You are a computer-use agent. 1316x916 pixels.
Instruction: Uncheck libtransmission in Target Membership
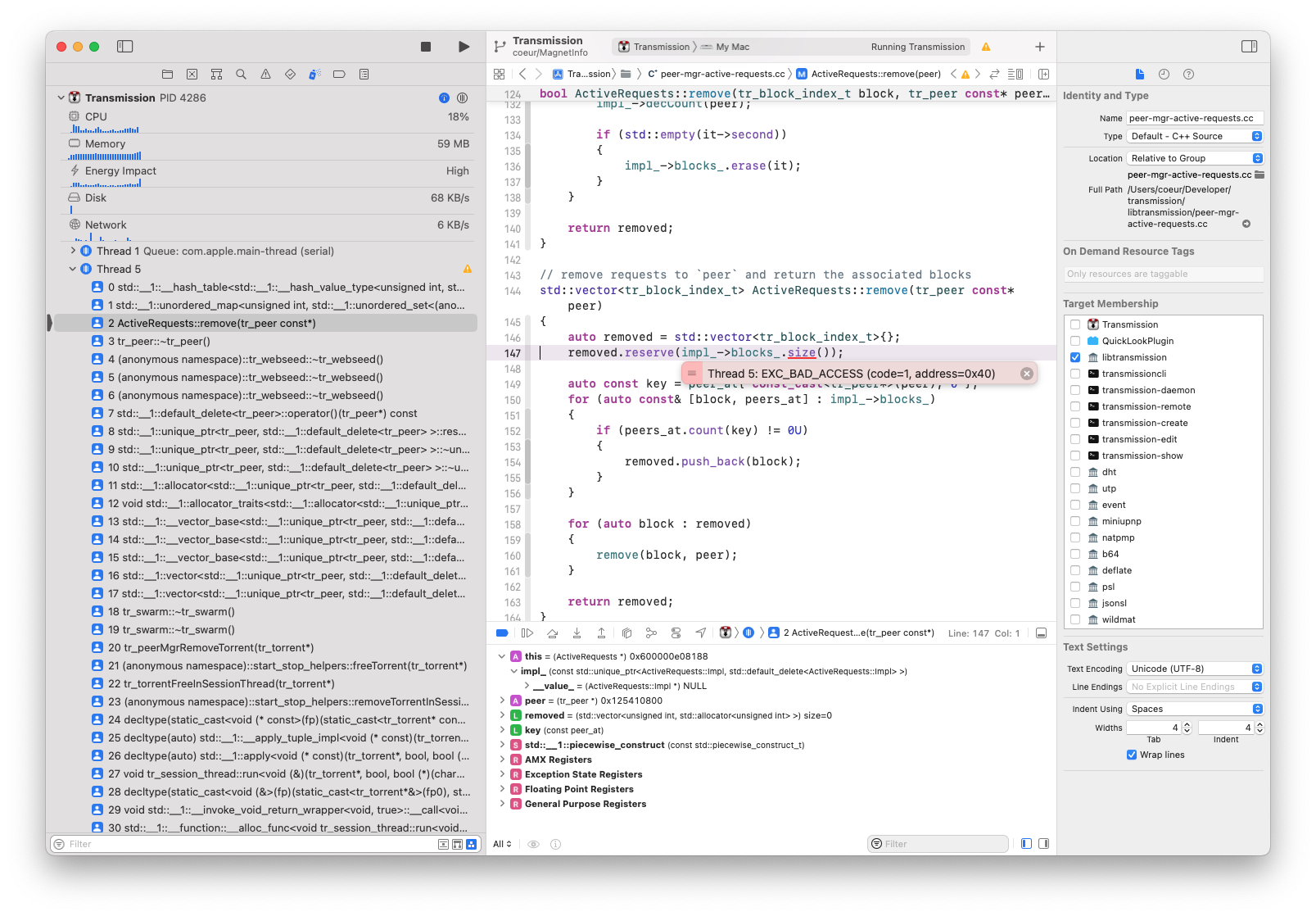1075,357
